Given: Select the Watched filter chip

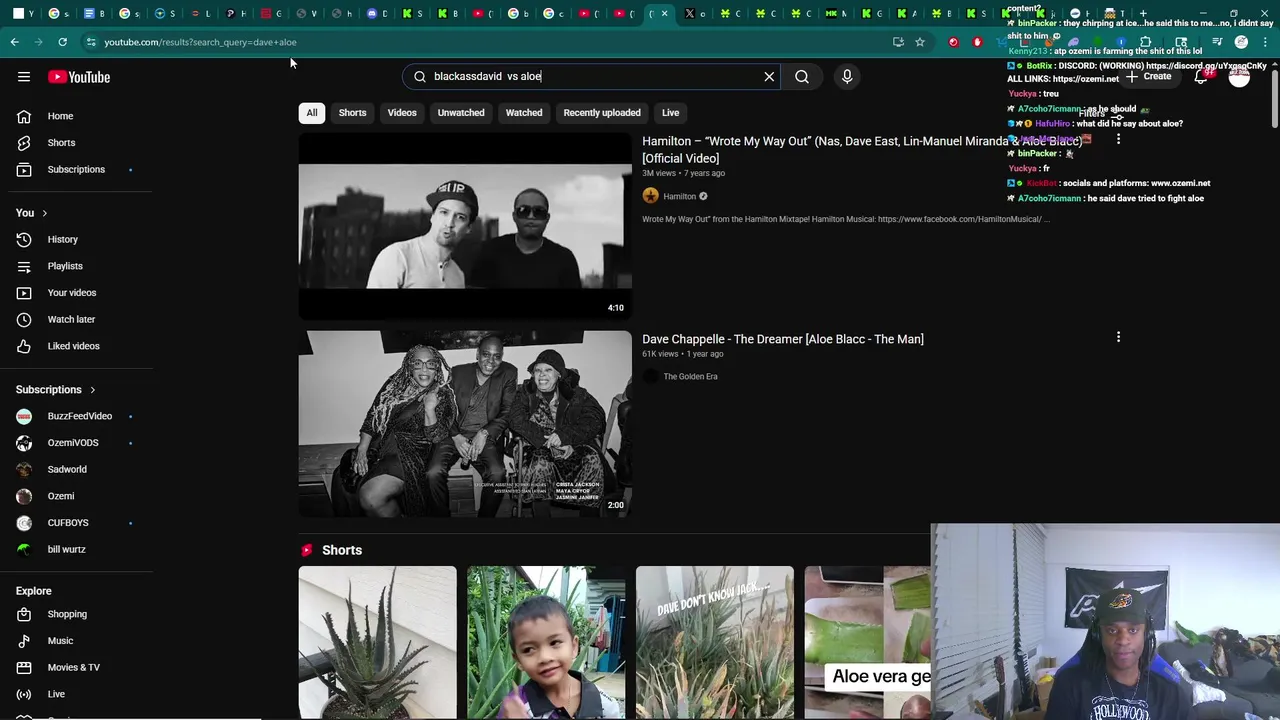Looking at the screenshot, I should tap(524, 113).
